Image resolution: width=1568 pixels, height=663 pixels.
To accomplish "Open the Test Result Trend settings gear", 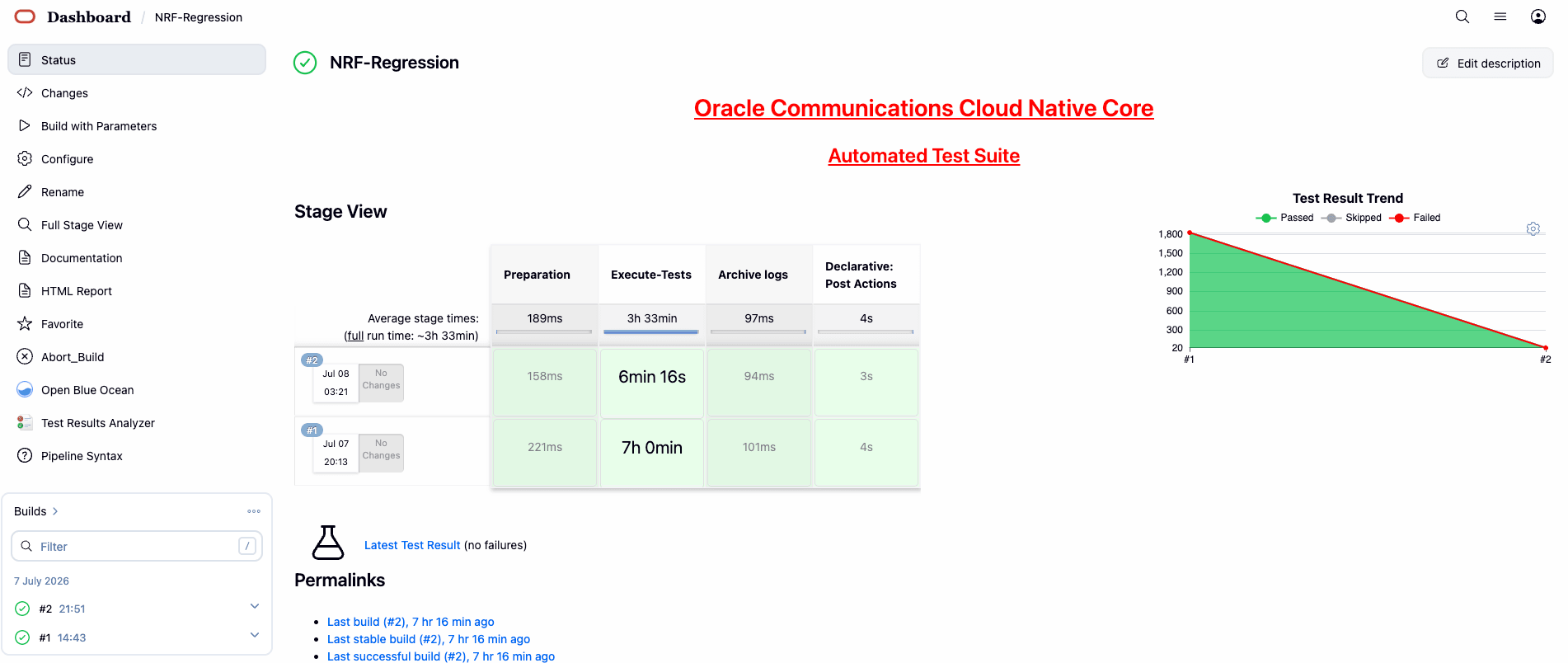I will tap(1533, 228).
